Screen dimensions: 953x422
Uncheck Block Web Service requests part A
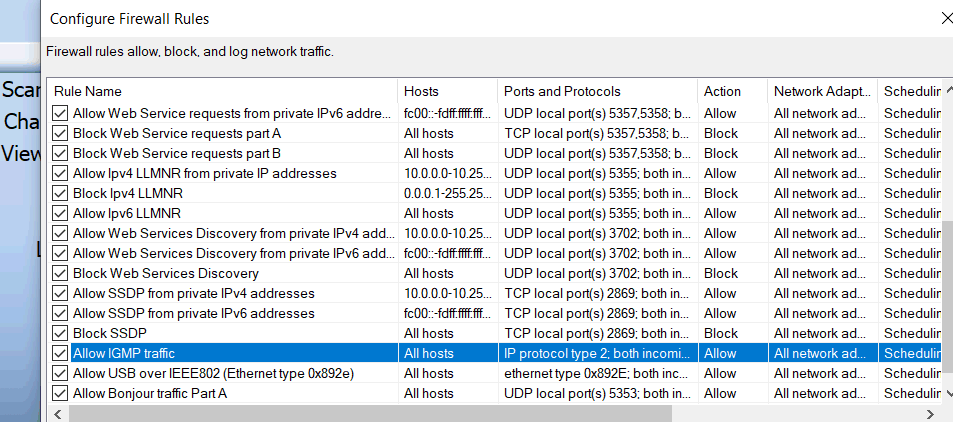[x=61, y=133]
